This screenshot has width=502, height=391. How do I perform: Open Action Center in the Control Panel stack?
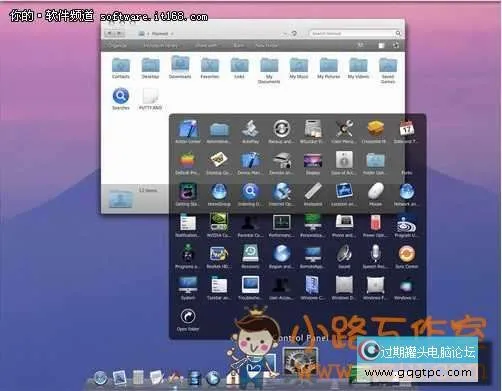tap(188, 131)
